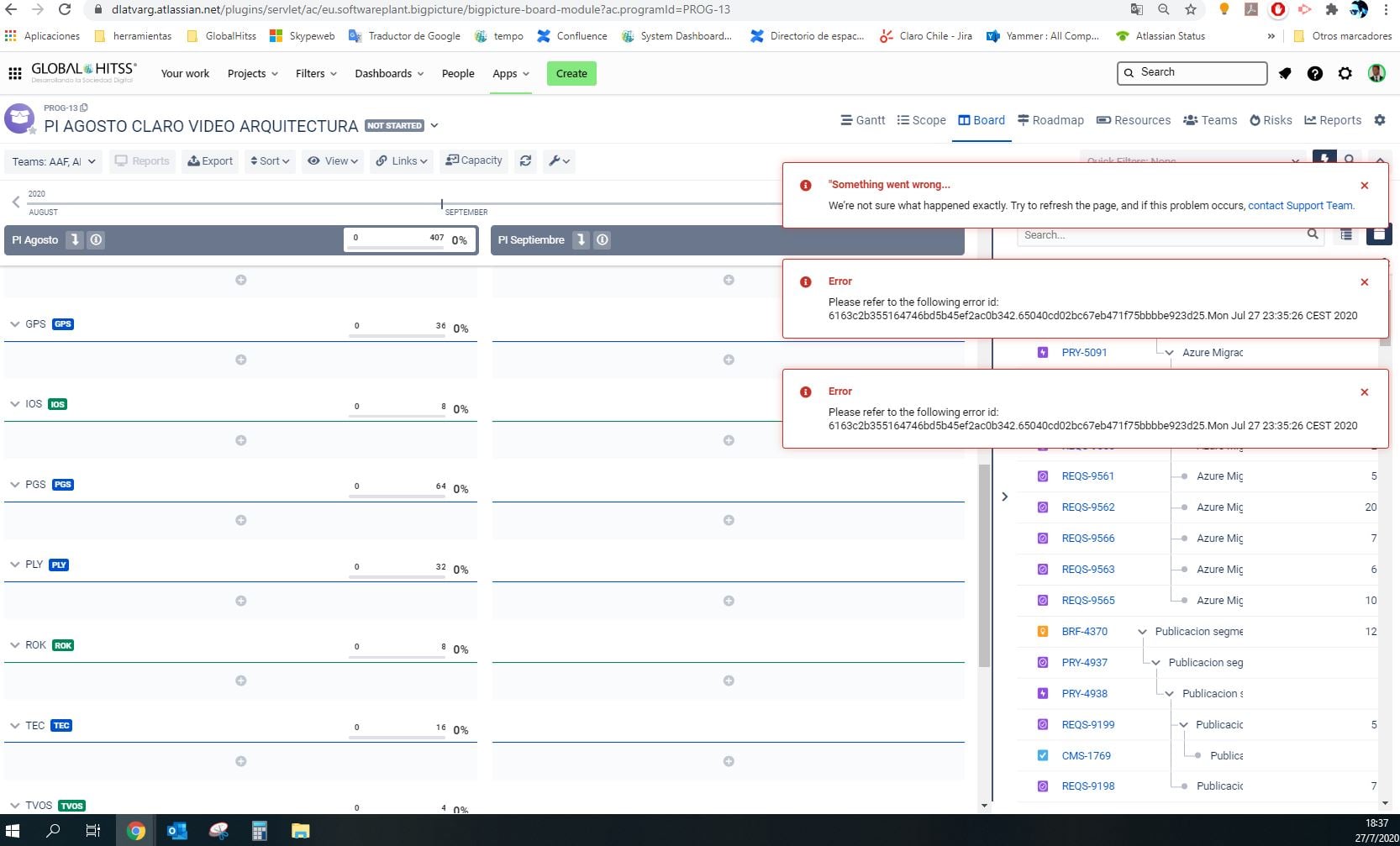This screenshot has width=1400, height=846.
Task: Open Jira notifications icon
Action: click(1285, 73)
